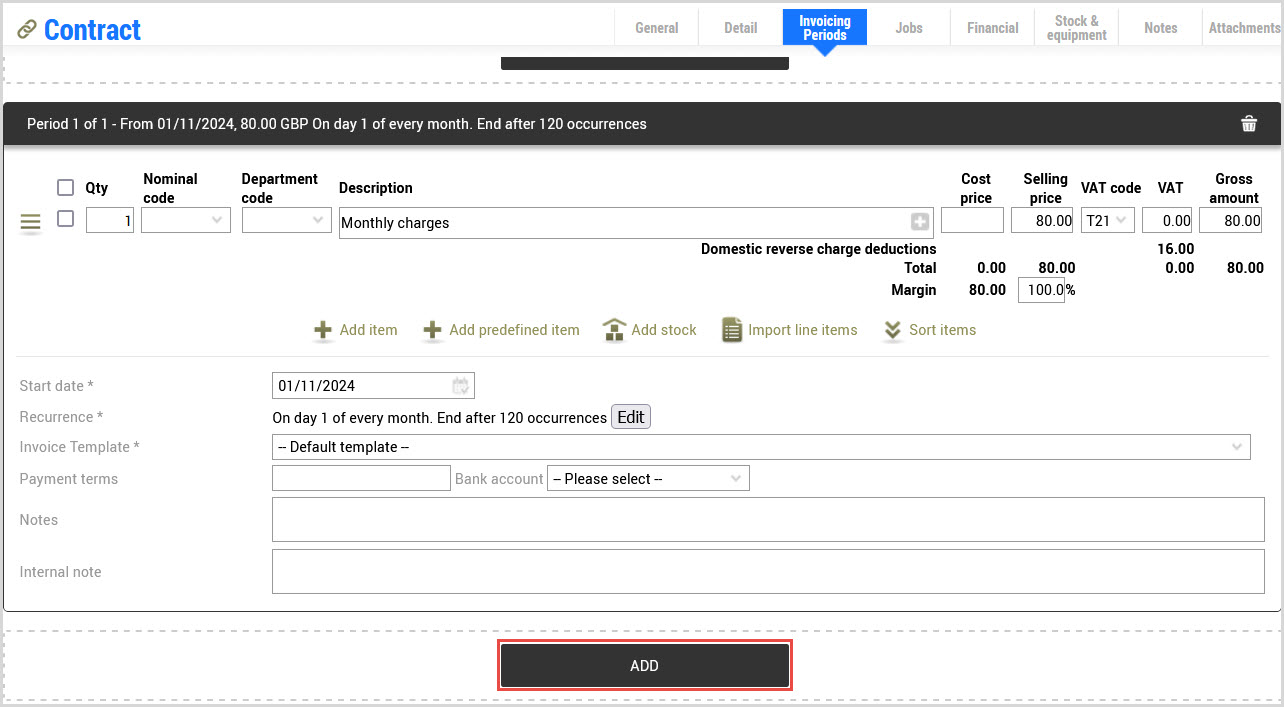The image size is (1284, 707).
Task: Click the Add stock link
Action: tap(664, 330)
